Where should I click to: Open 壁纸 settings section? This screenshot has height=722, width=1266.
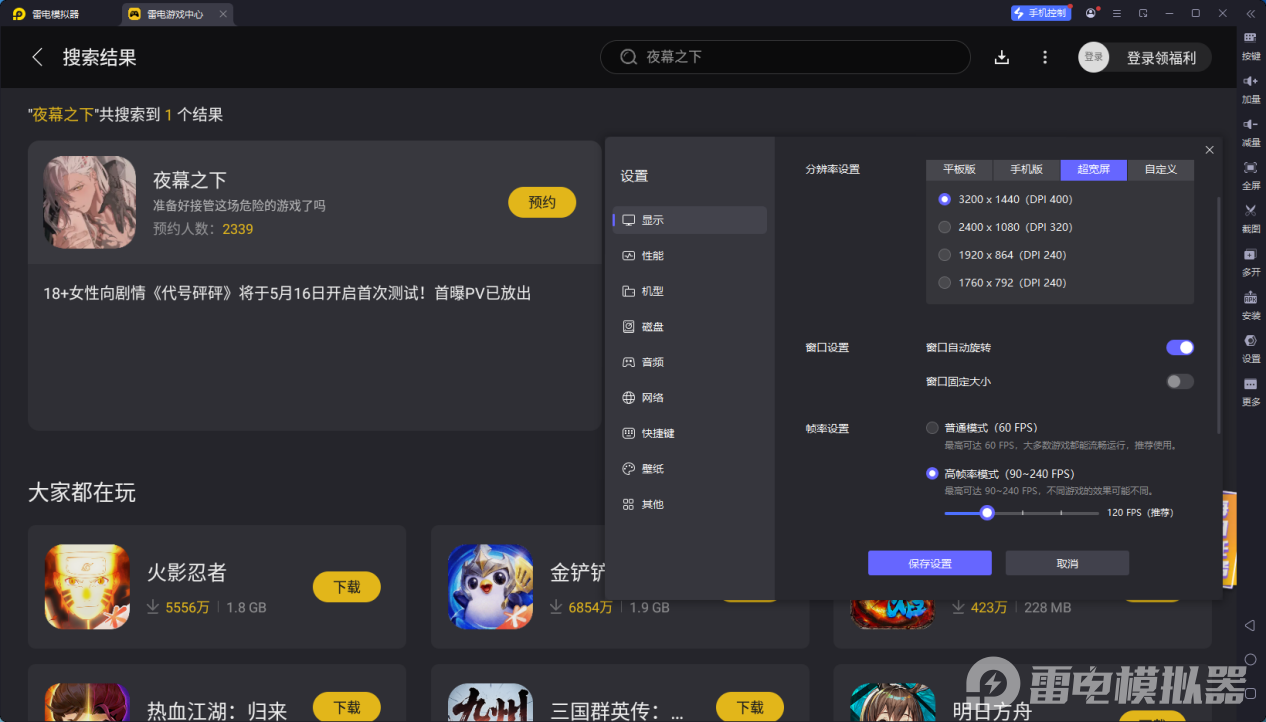[x=690, y=469]
